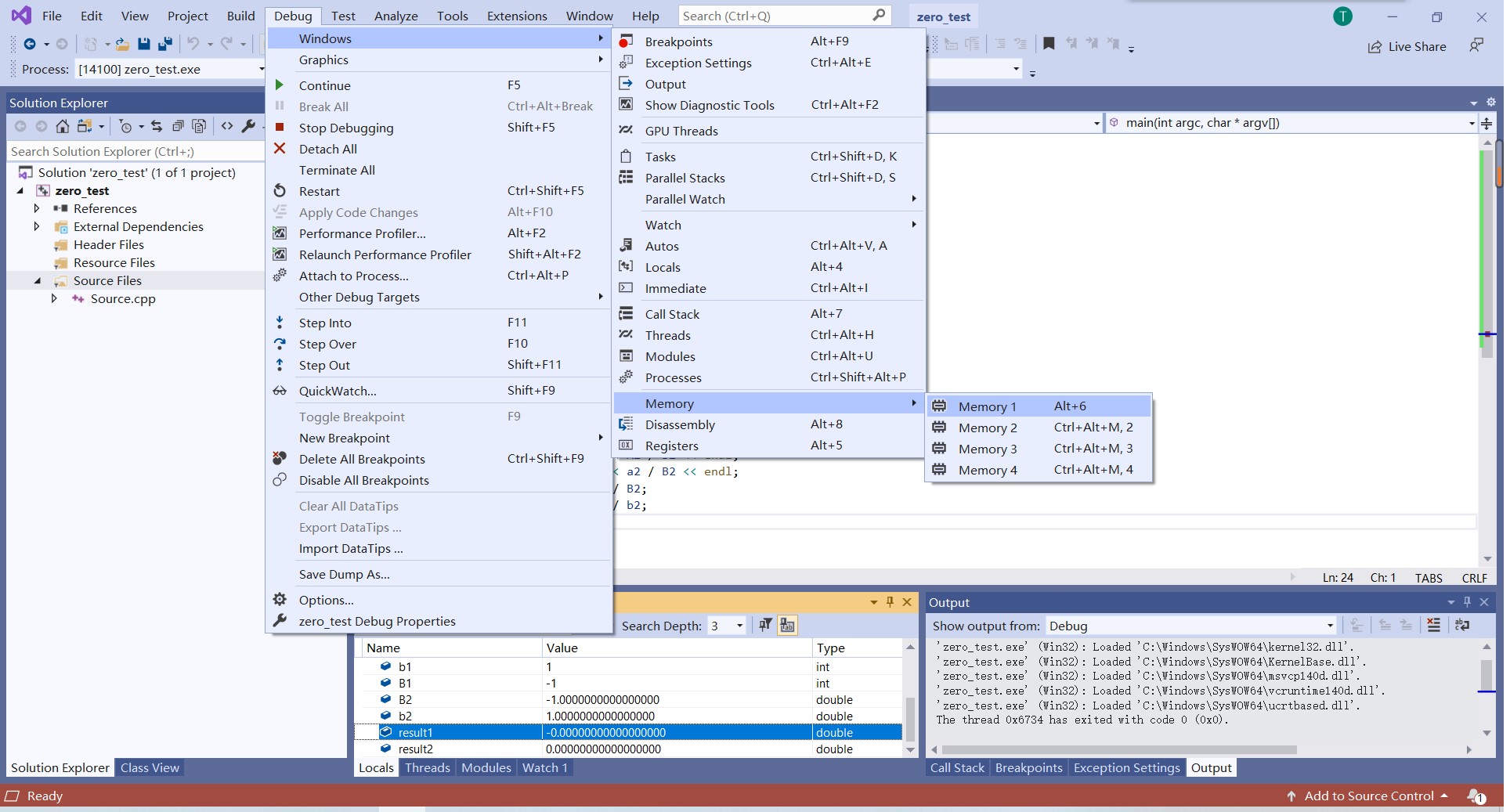The width and height of the screenshot is (1510, 812).
Task: Click the Collapse All icon in Solution Explorer
Action: click(178, 126)
